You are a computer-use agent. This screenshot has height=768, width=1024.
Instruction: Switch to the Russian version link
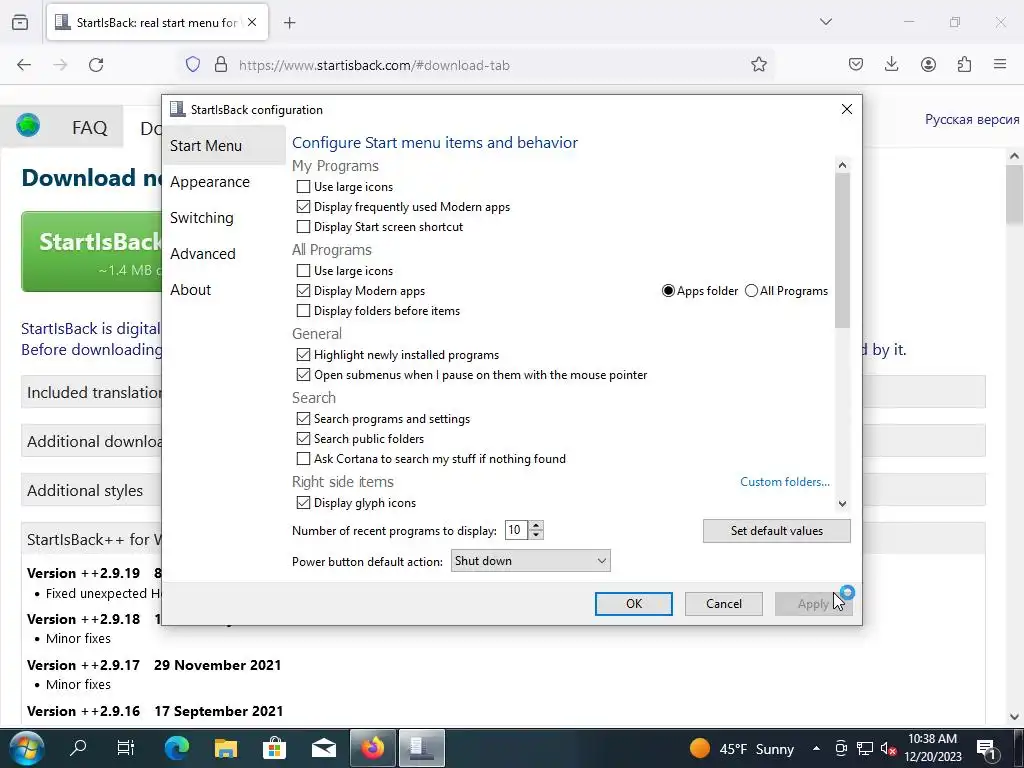click(x=972, y=120)
